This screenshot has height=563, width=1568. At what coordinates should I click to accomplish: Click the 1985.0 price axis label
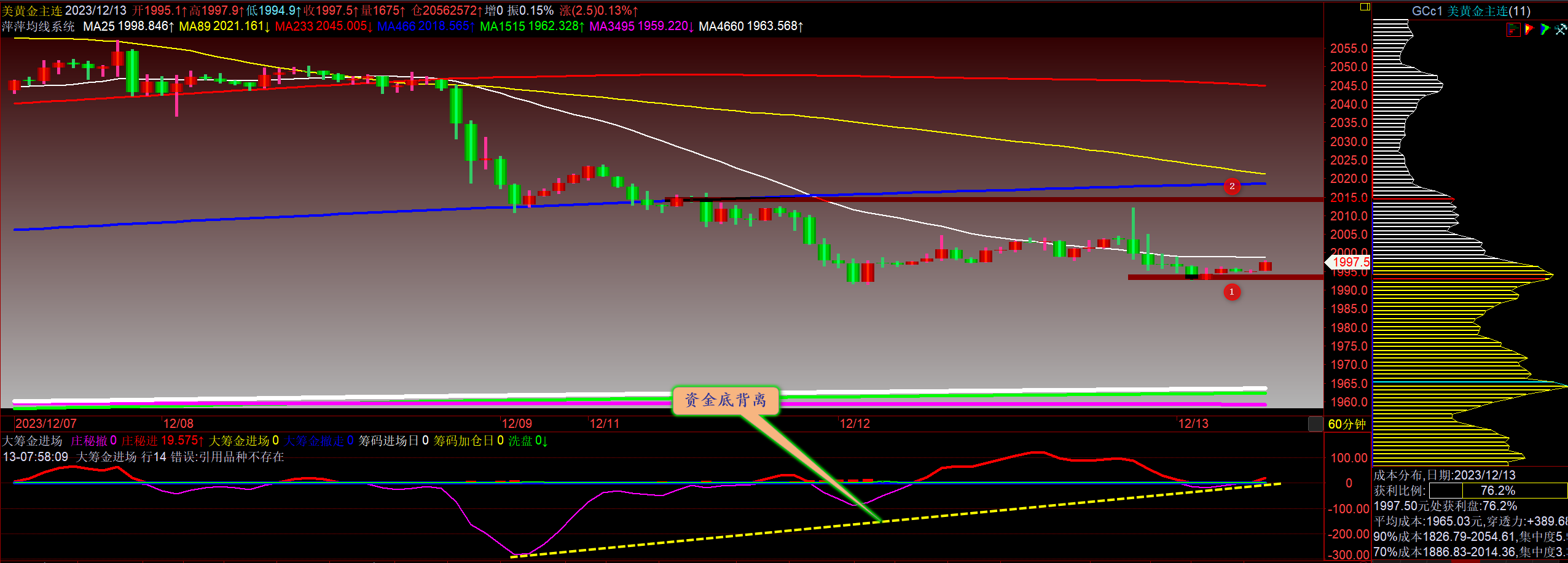point(1349,309)
